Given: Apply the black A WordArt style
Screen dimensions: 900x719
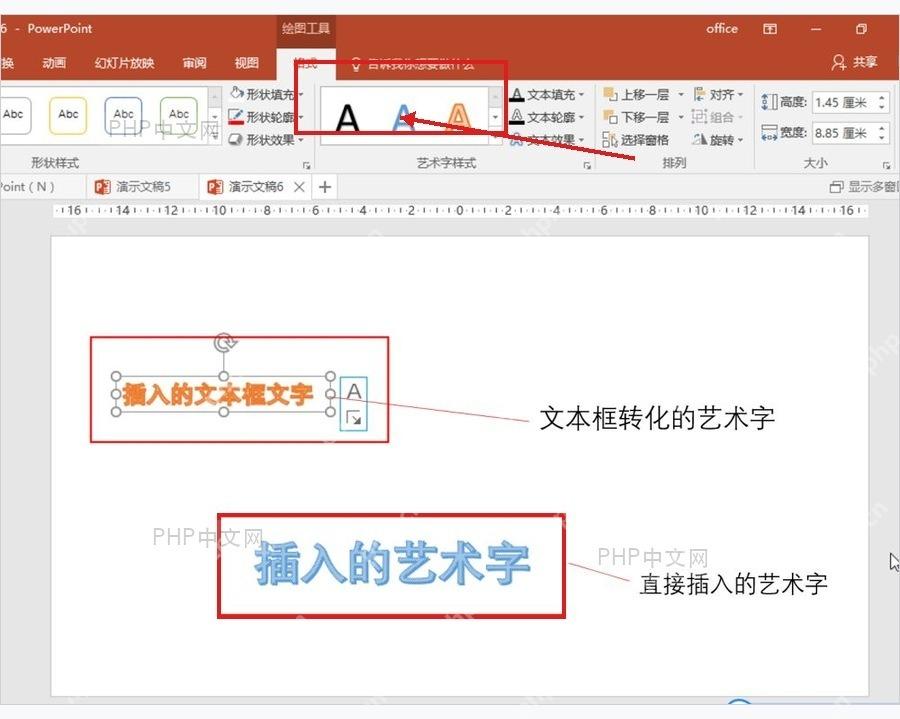Looking at the screenshot, I should tap(347, 119).
